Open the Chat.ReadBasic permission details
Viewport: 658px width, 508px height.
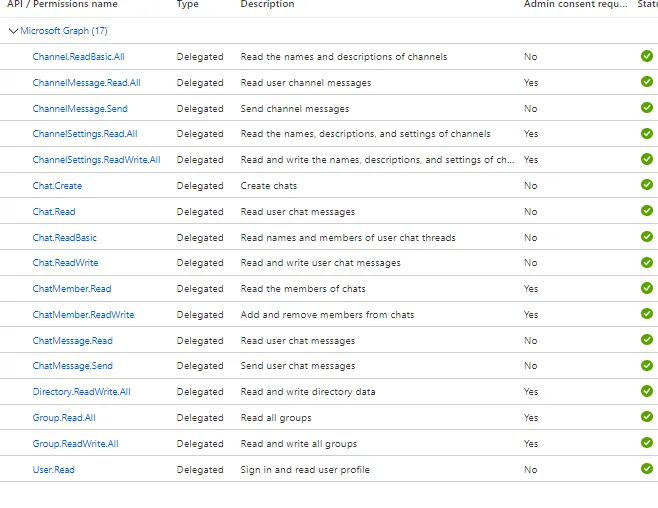coord(64,238)
